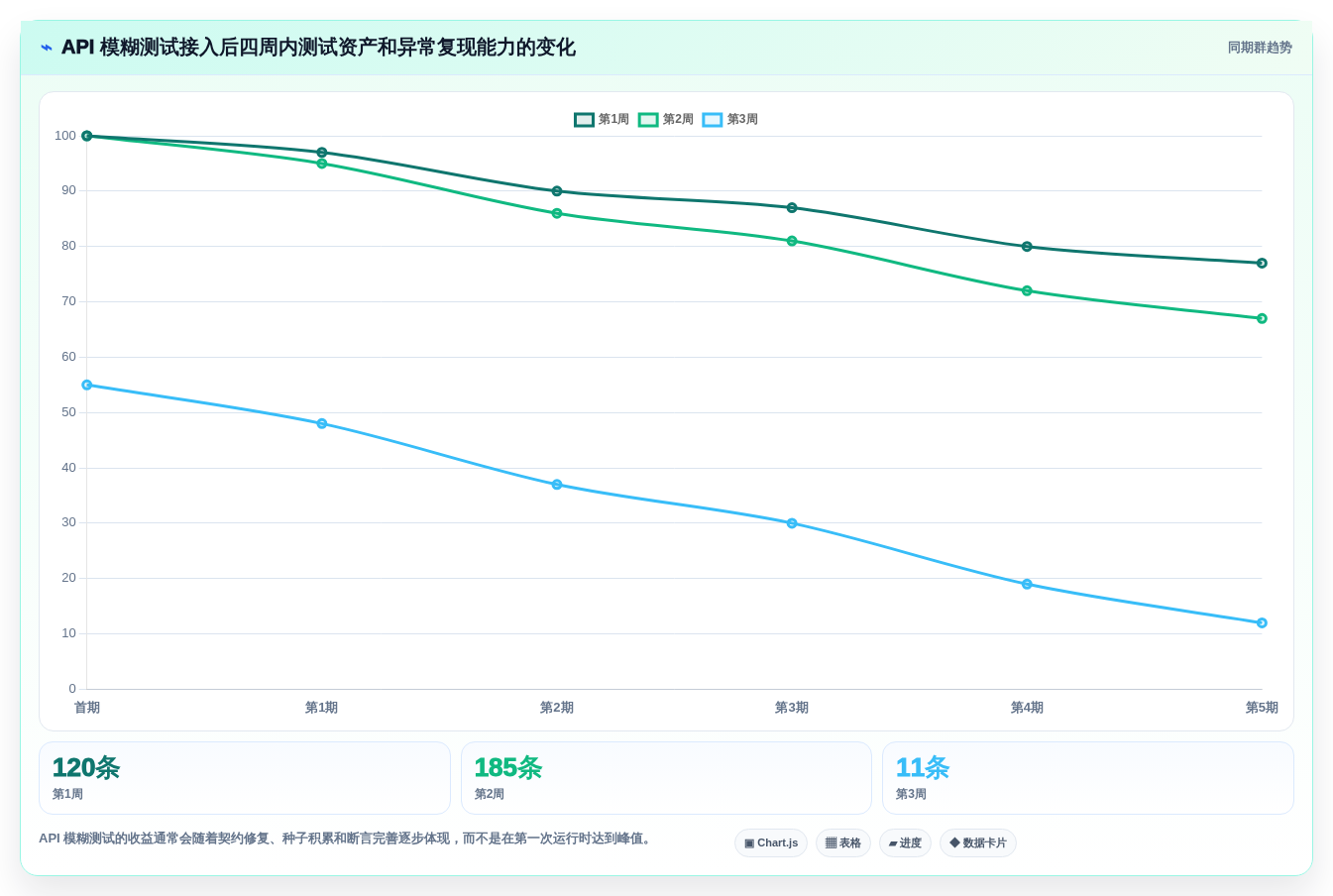1333x896 pixels.
Task: Toggle the 第1周 legend series
Action: (602, 120)
